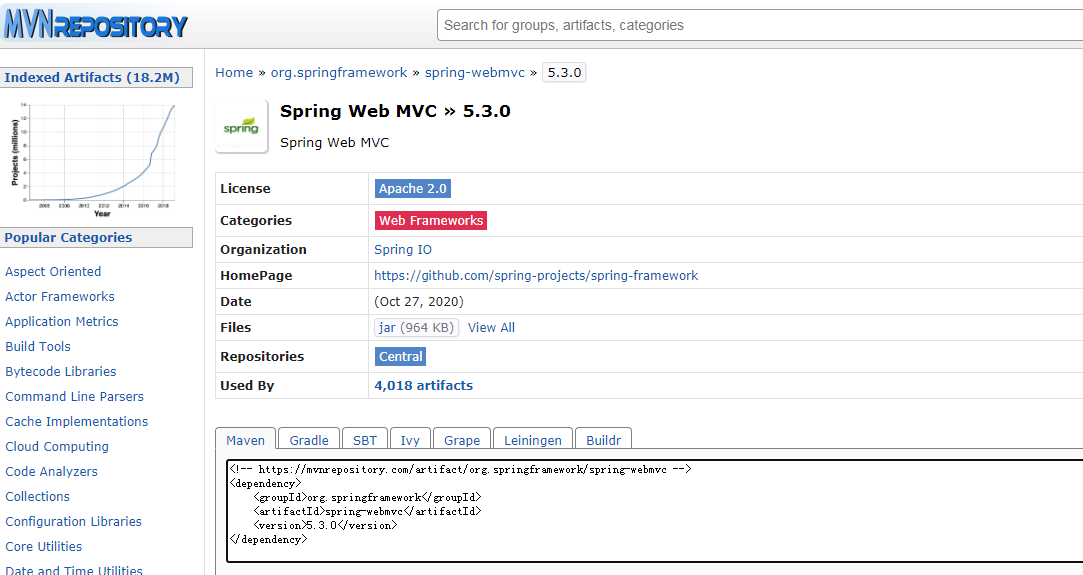Open the Web Frameworks category tag
1083x575 pixels.
(x=430, y=220)
